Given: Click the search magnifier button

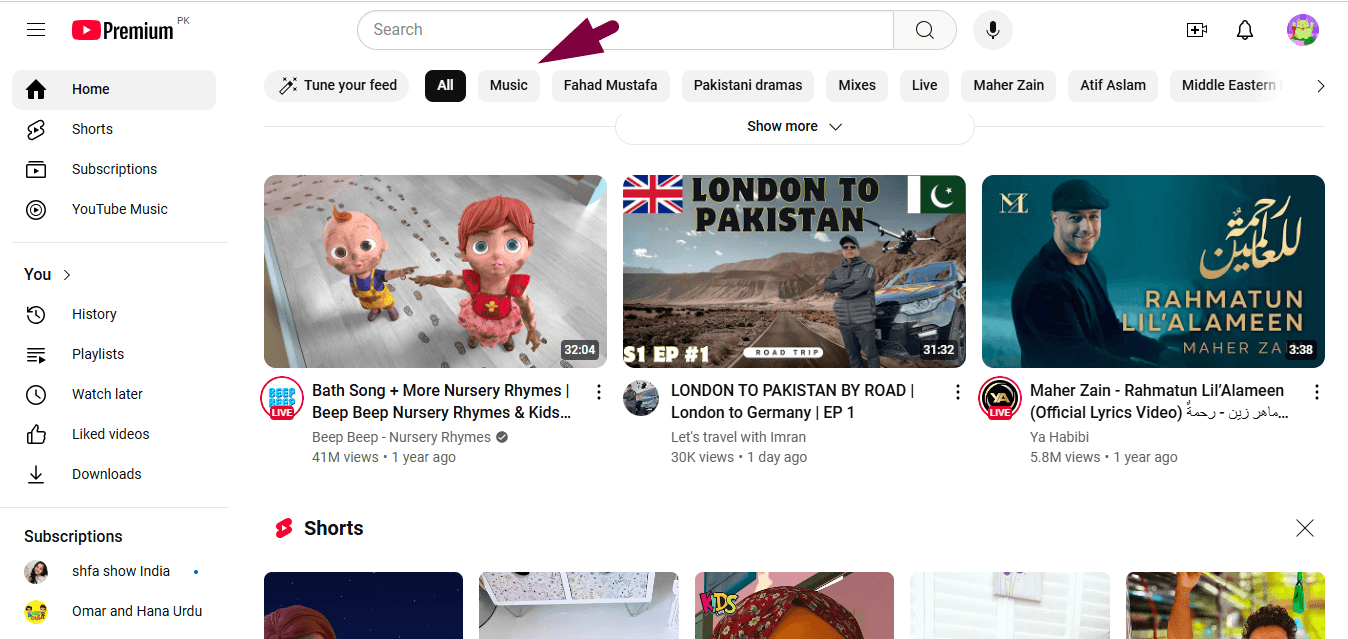Looking at the screenshot, I should (925, 30).
